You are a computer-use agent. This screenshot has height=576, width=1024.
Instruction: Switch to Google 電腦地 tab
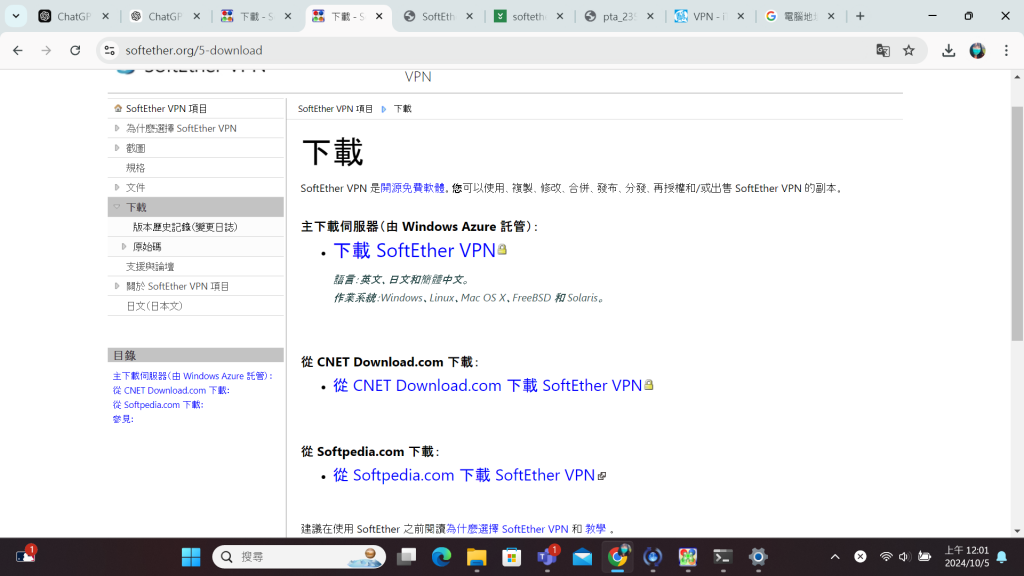[x=799, y=16]
